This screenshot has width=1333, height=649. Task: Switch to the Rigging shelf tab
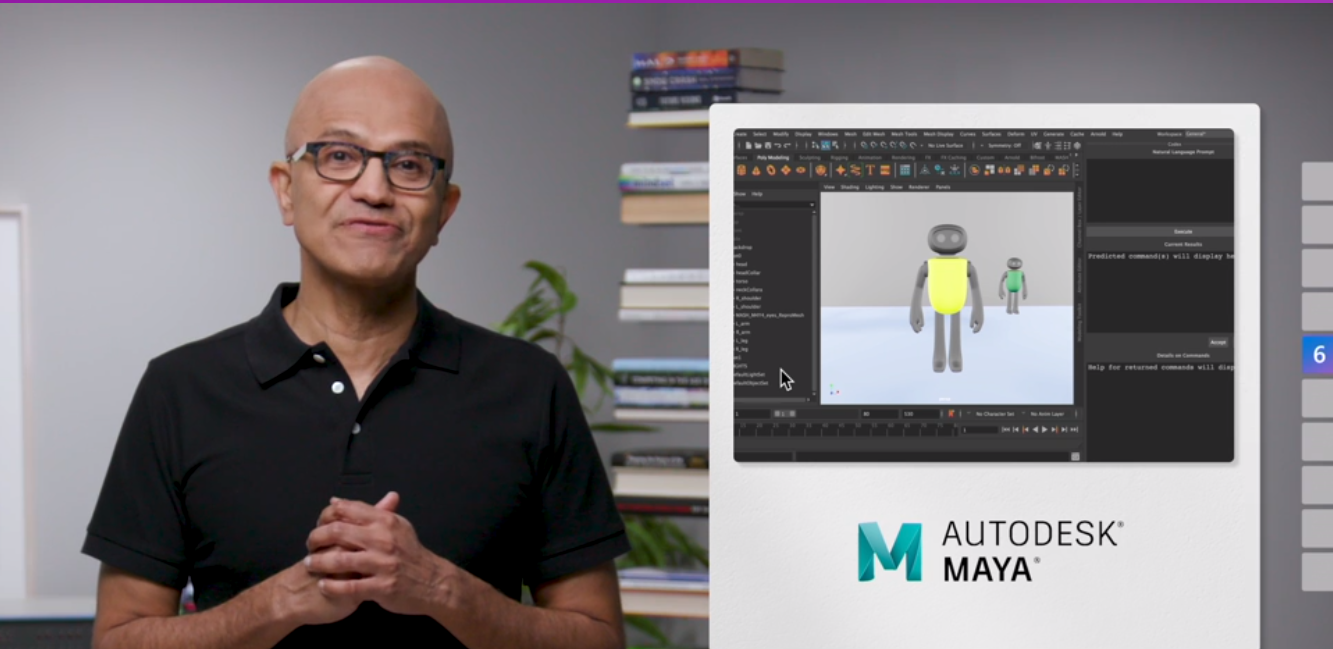(x=838, y=158)
